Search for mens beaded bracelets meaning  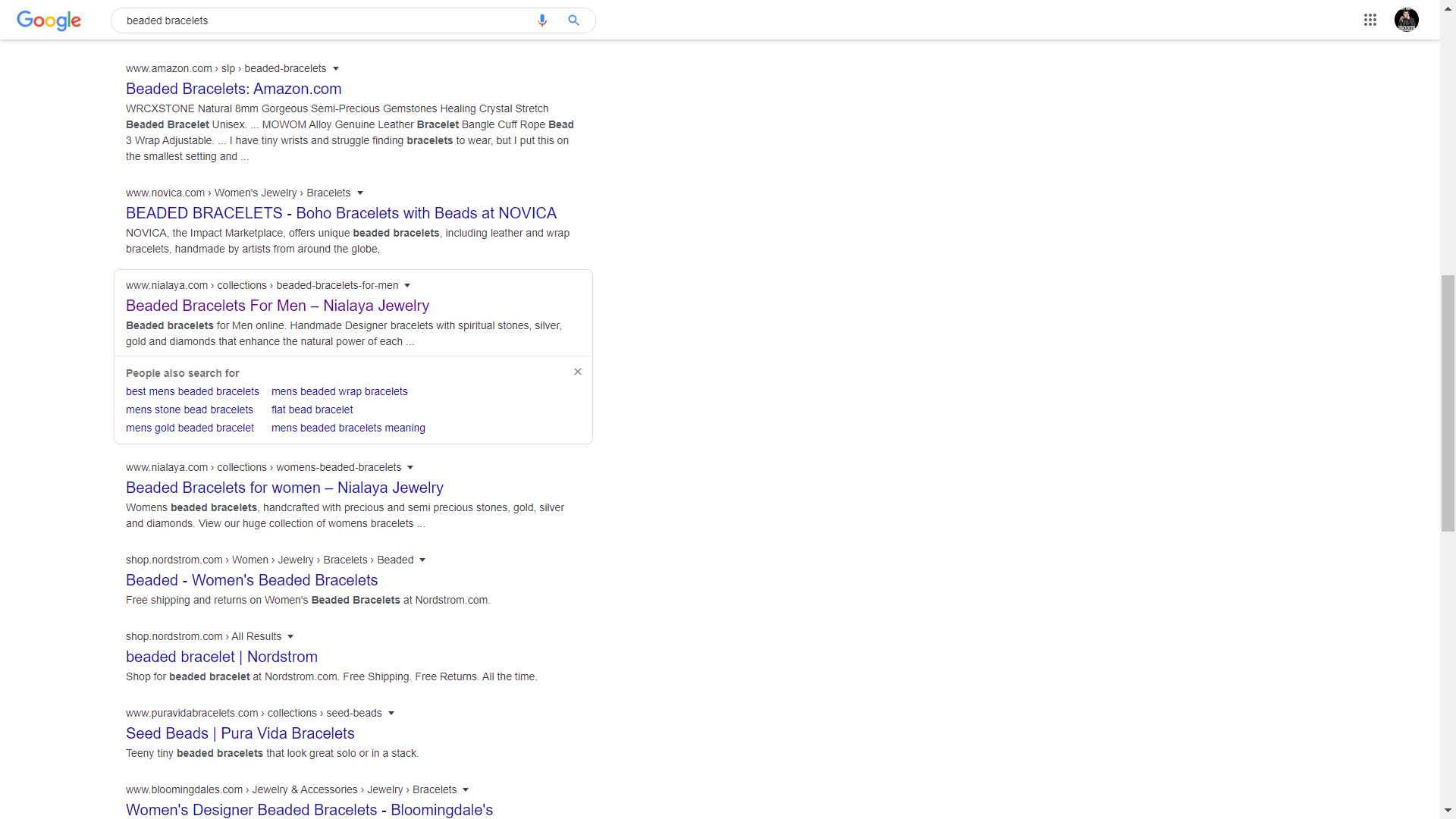pyautogui.click(x=348, y=428)
